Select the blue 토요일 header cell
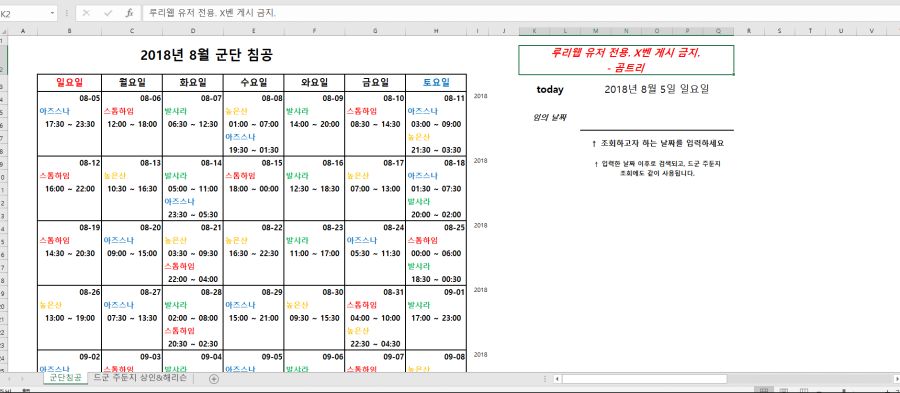900x393 pixels. 436,83
